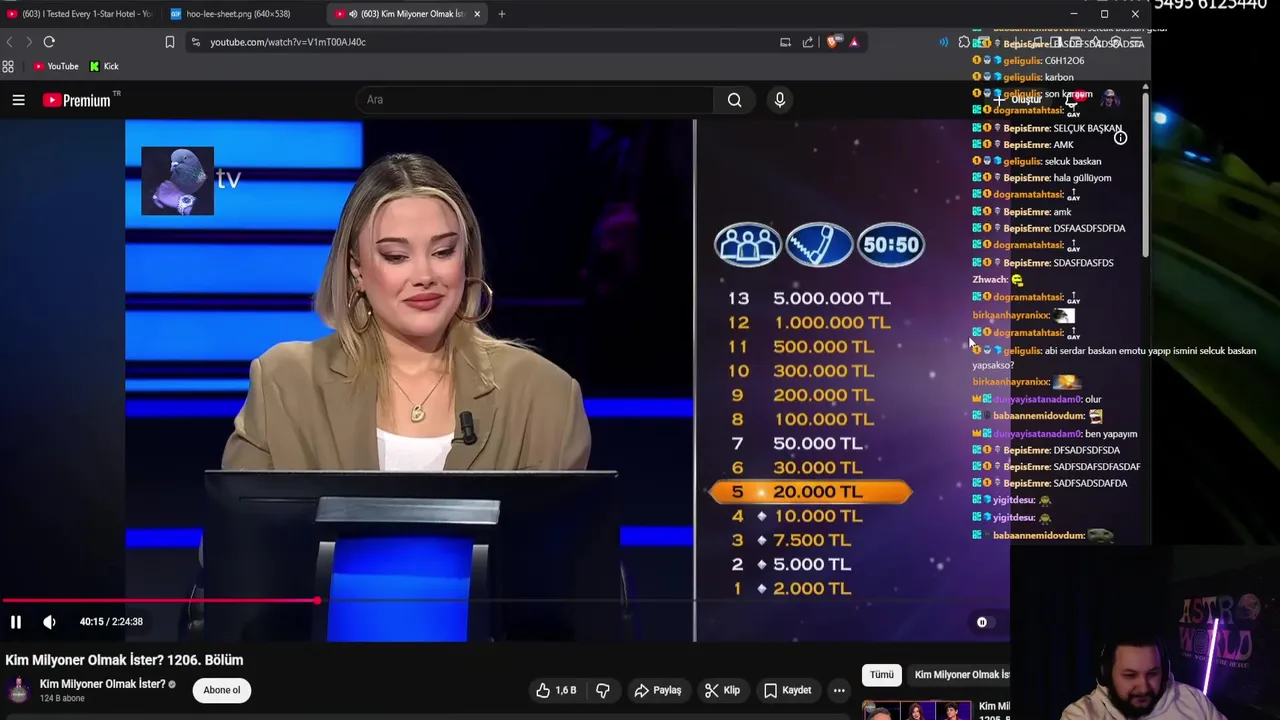Save video with Kaydet

click(788, 690)
